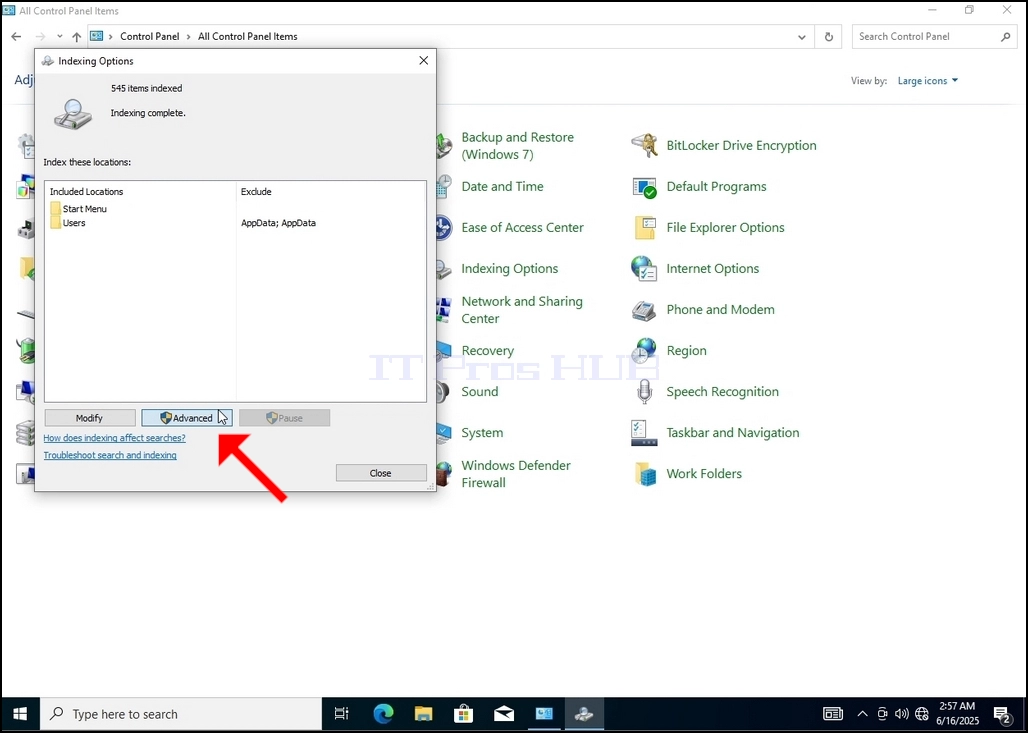Open the notification center icon
Image resolution: width=1028 pixels, height=733 pixels.
coord(1002,714)
